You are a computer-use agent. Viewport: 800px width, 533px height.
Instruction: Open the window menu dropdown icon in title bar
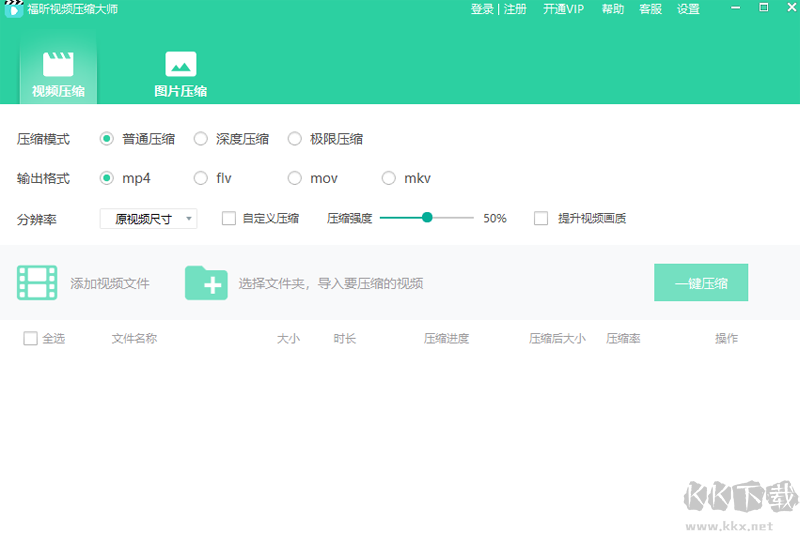point(735,9)
